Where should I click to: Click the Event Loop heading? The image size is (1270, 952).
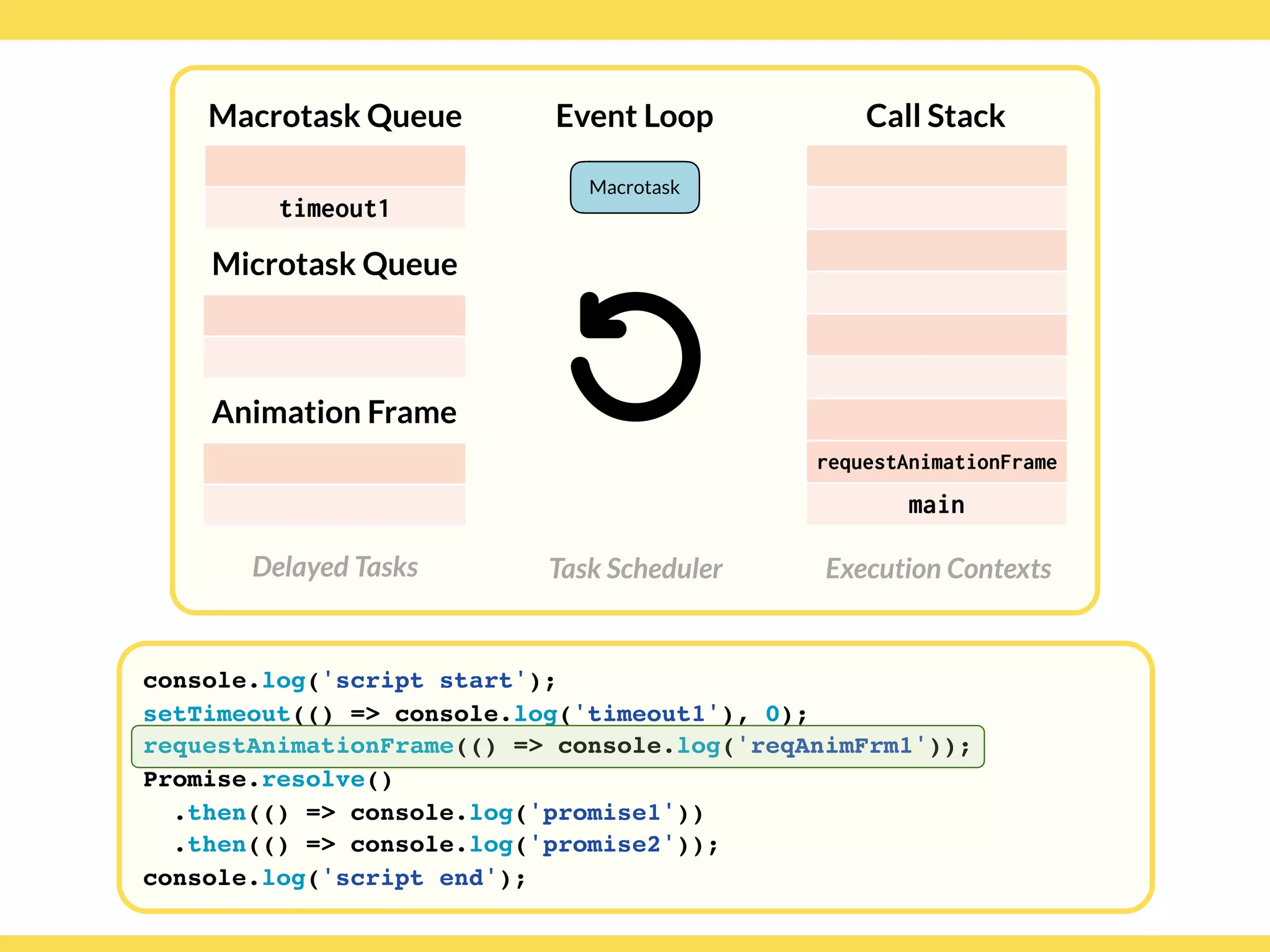pyautogui.click(x=634, y=116)
